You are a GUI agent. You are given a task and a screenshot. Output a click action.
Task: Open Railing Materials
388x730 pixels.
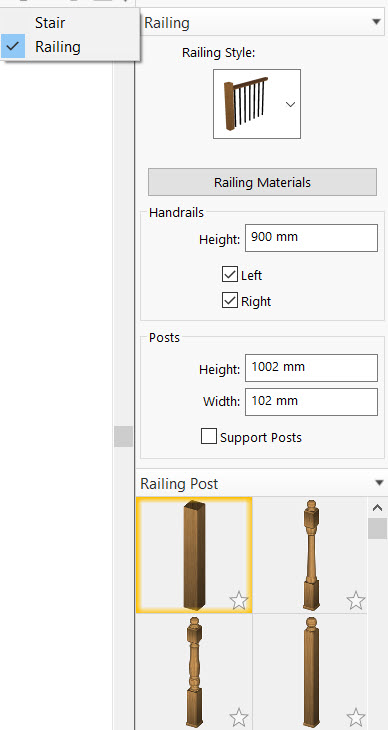(x=262, y=182)
